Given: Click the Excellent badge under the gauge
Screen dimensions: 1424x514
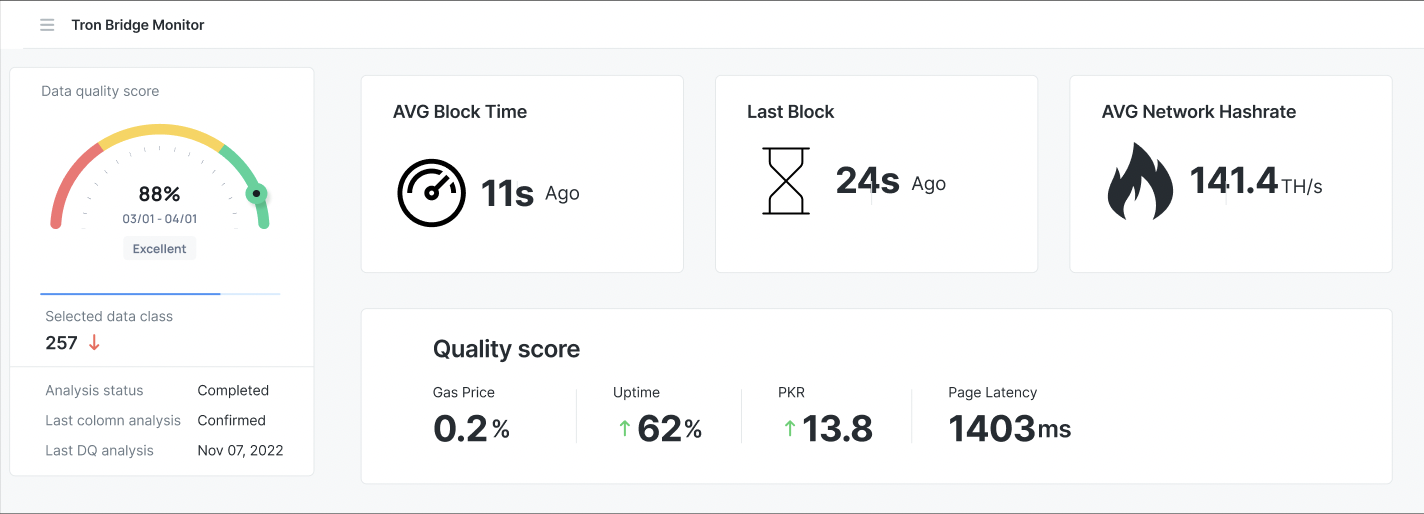Looking at the screenshot, I should tap(160, 249).
